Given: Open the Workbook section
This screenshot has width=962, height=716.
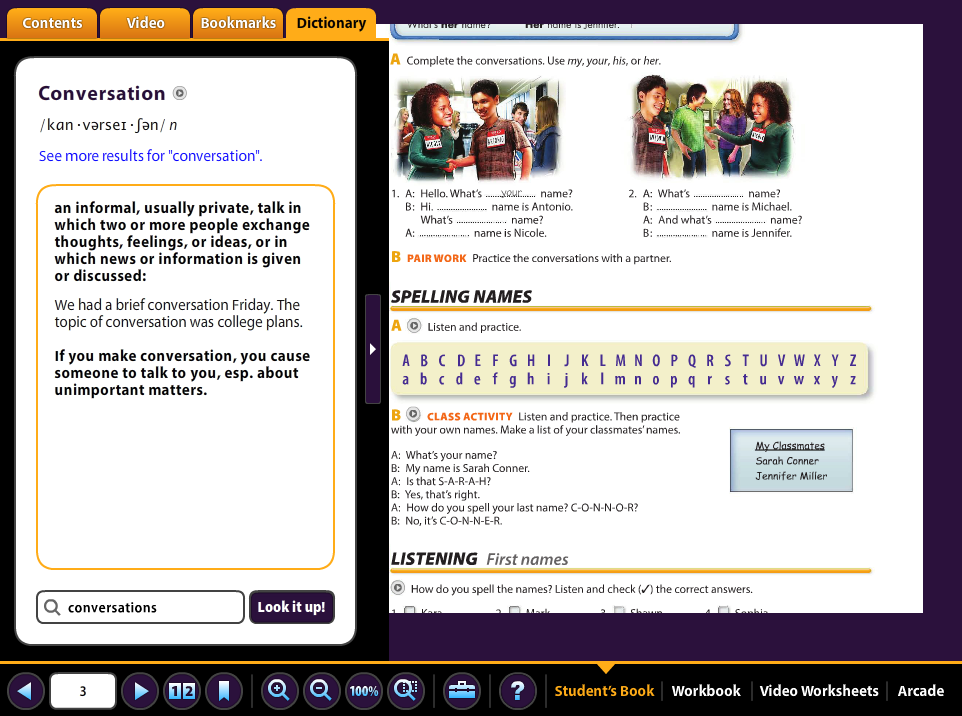Looking at the screenshot, I should tap(706, 690).
